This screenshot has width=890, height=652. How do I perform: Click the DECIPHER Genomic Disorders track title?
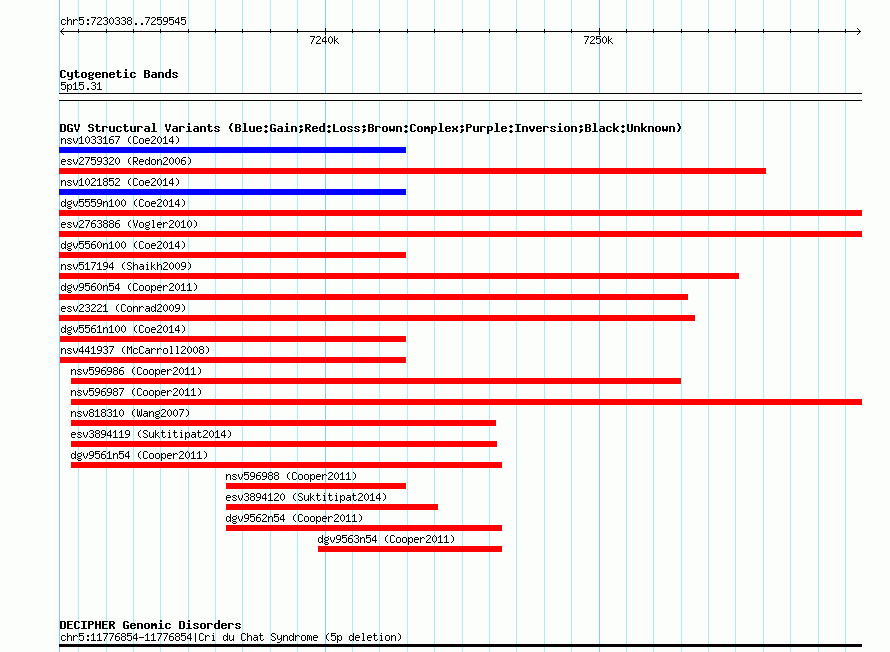click(x=150, y=625)
